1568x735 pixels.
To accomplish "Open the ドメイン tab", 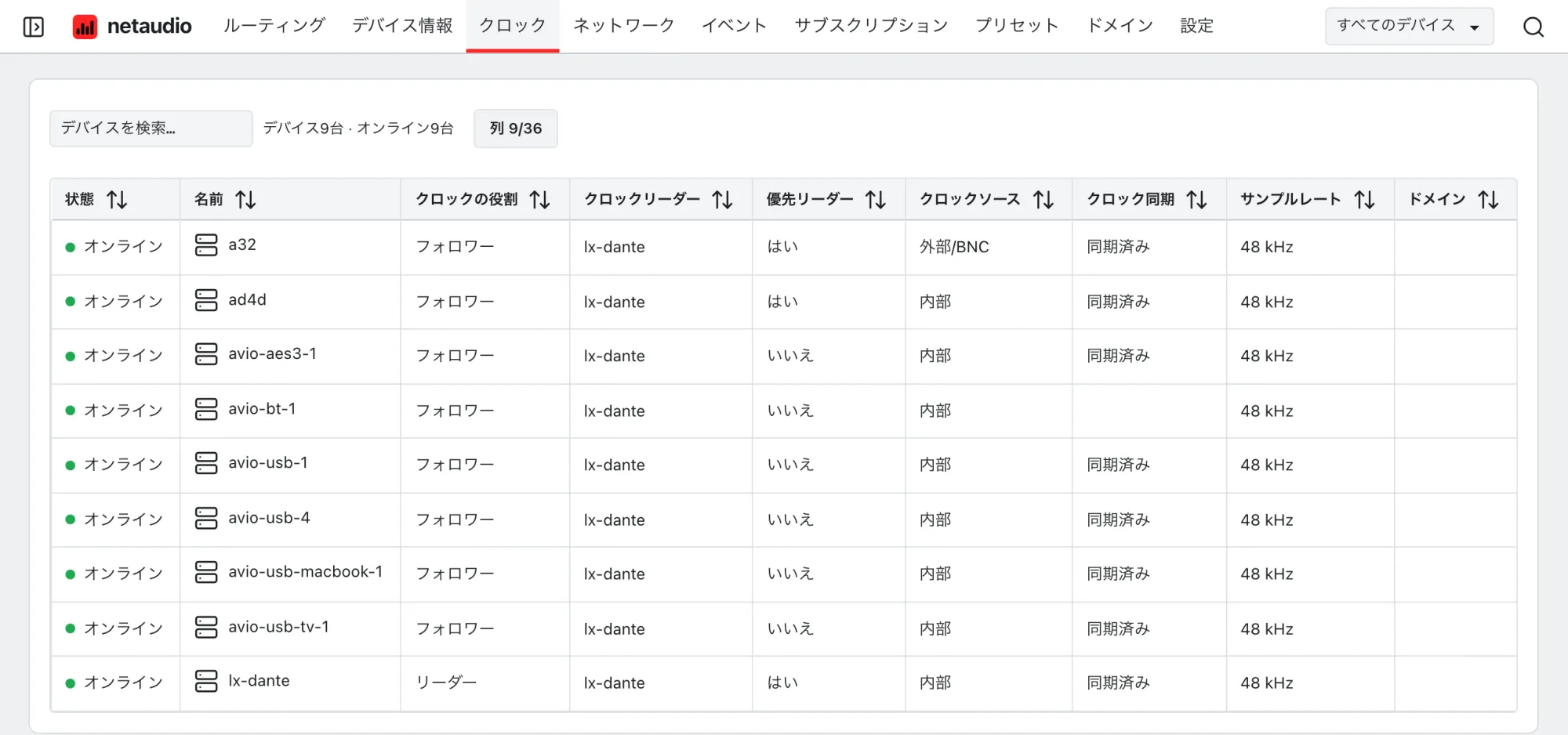I will 1120,26.
